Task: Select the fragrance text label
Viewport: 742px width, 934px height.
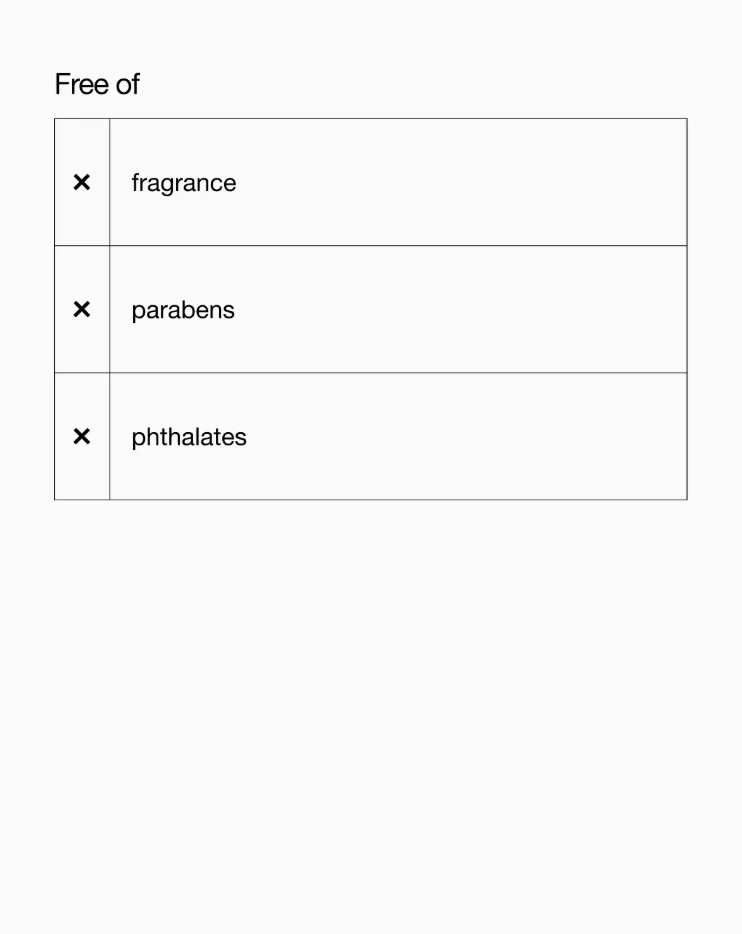Action: click(x=183, y=183)
